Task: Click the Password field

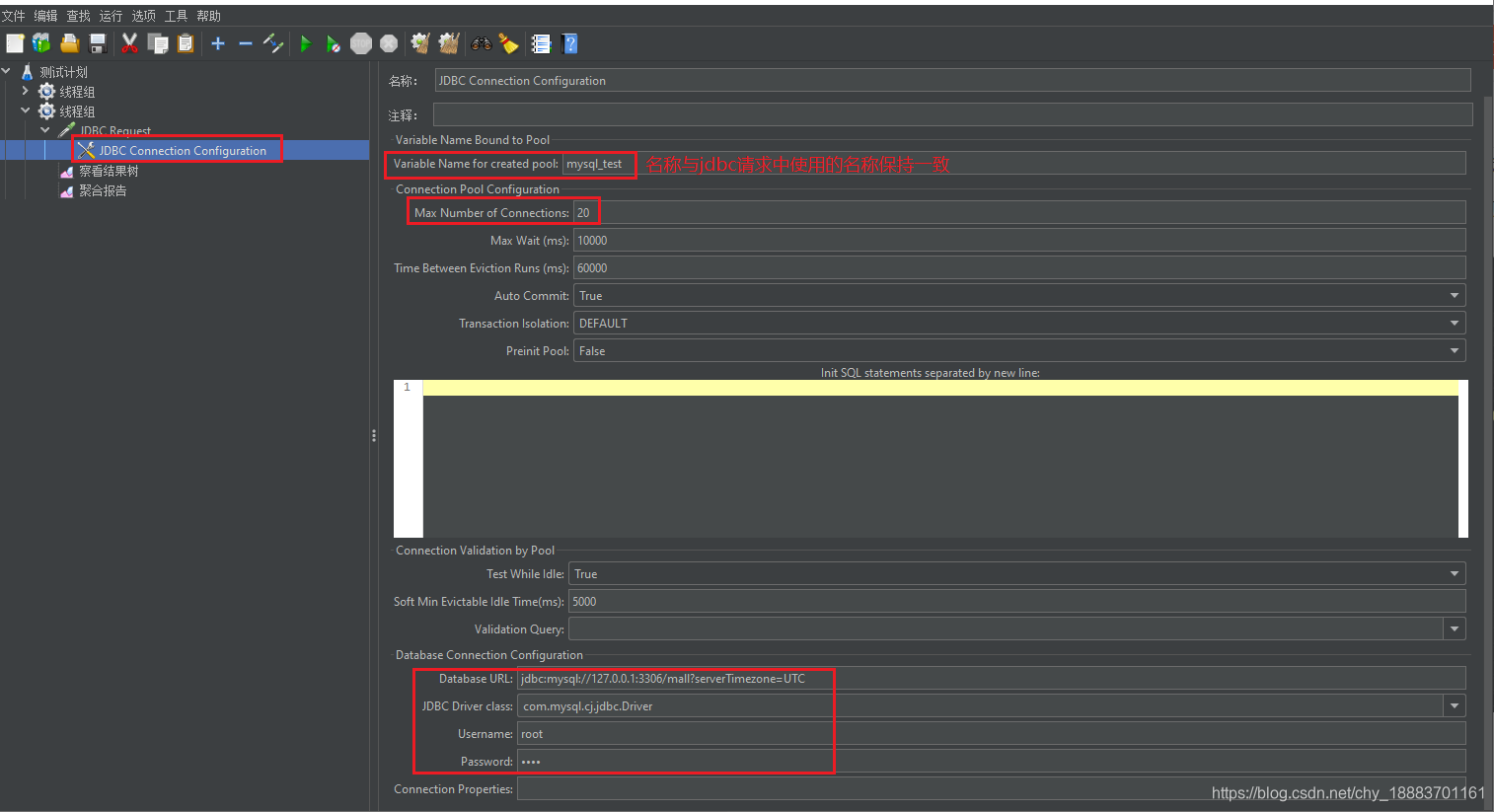Action: point(992,761)
